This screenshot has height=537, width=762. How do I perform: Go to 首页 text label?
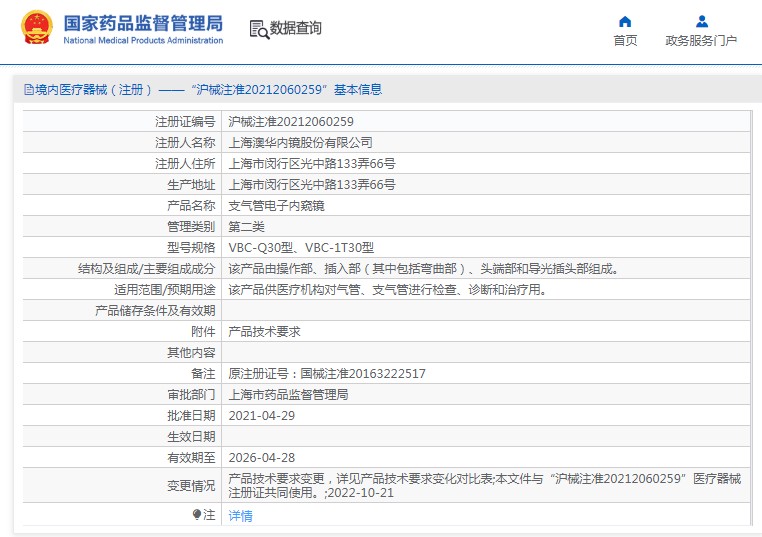click(x=625, y=41)
